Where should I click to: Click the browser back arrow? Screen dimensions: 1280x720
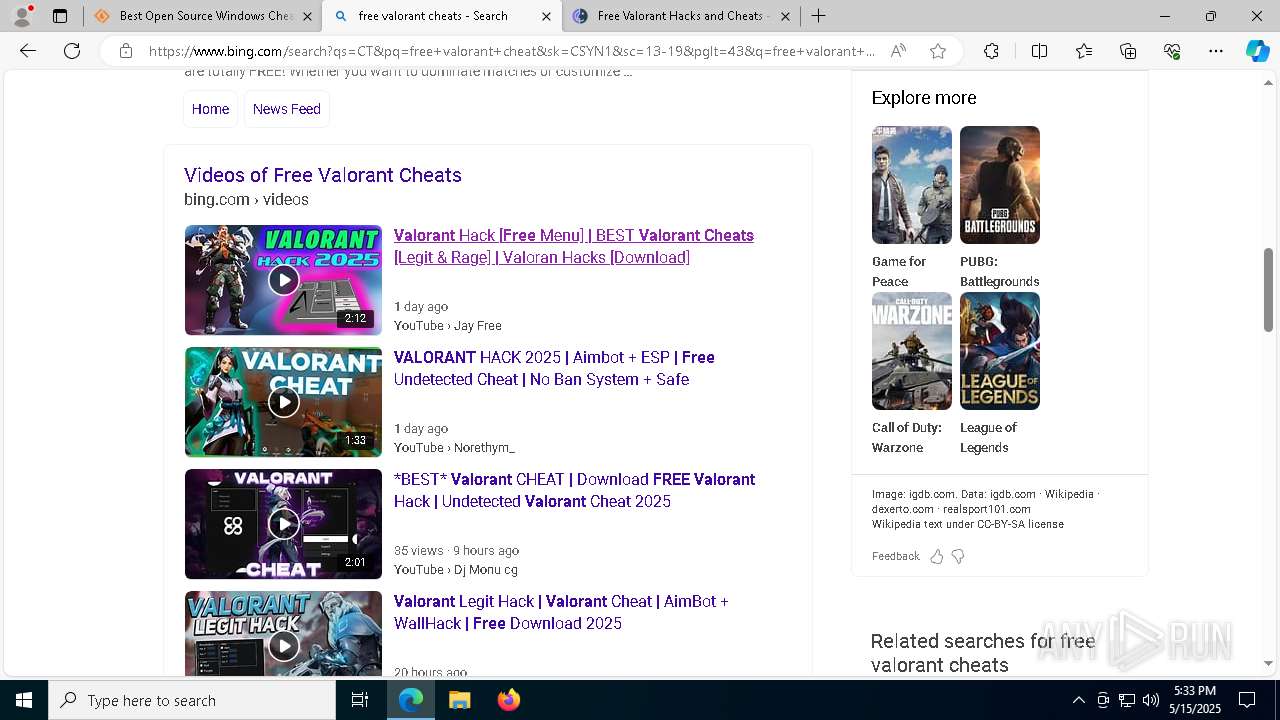pyautogui.click(x=28, y=51)
